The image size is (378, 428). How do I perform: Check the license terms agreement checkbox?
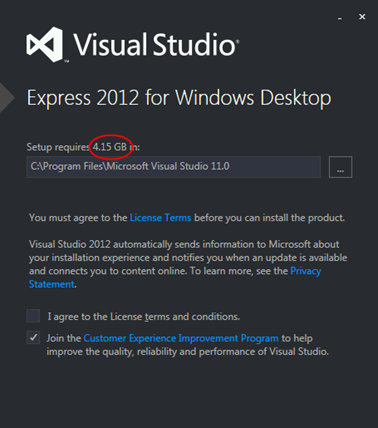point(33,316)
